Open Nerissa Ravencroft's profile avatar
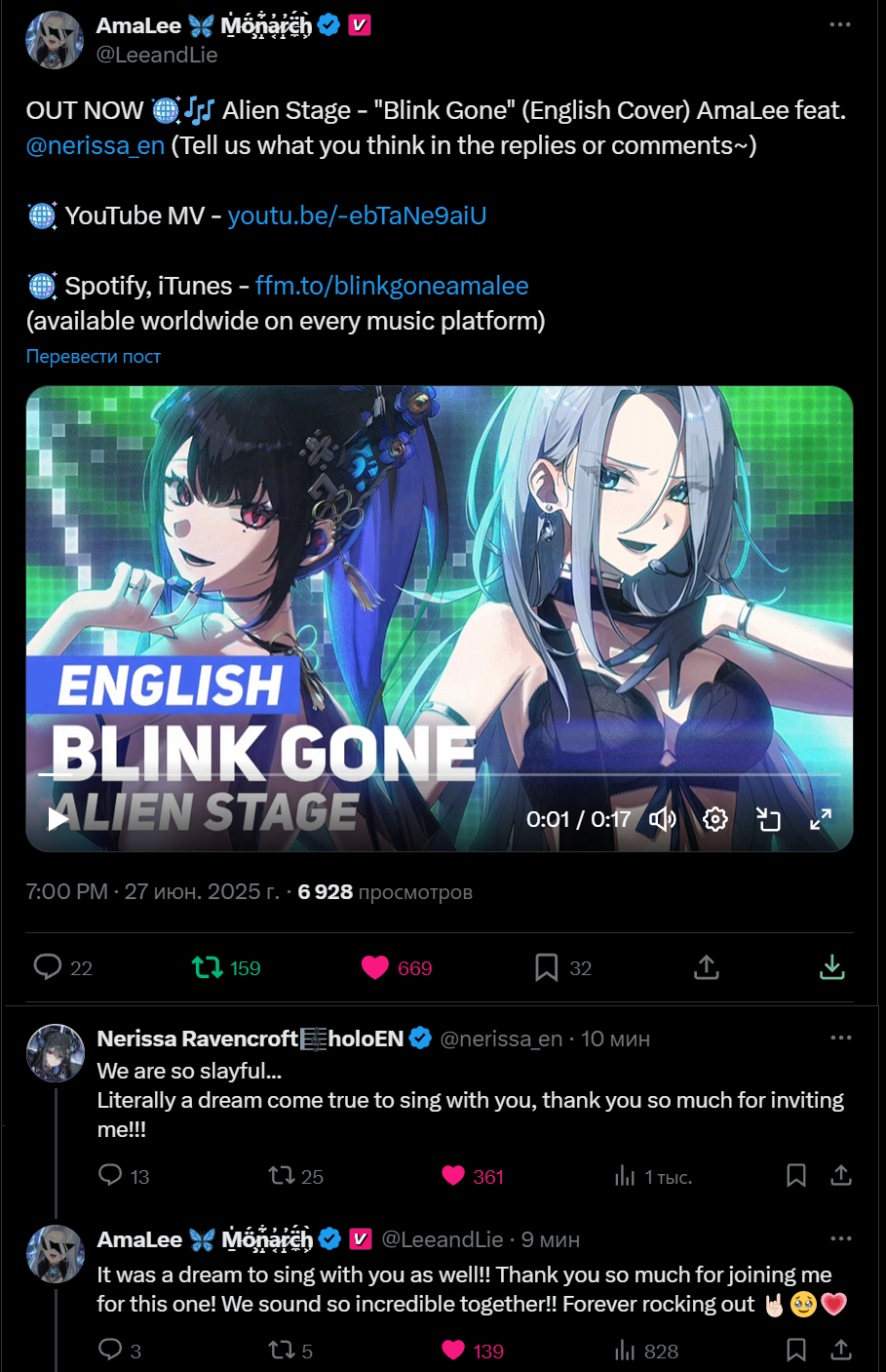Screen dimensions: 886x1372 [x=55, y=1053]
